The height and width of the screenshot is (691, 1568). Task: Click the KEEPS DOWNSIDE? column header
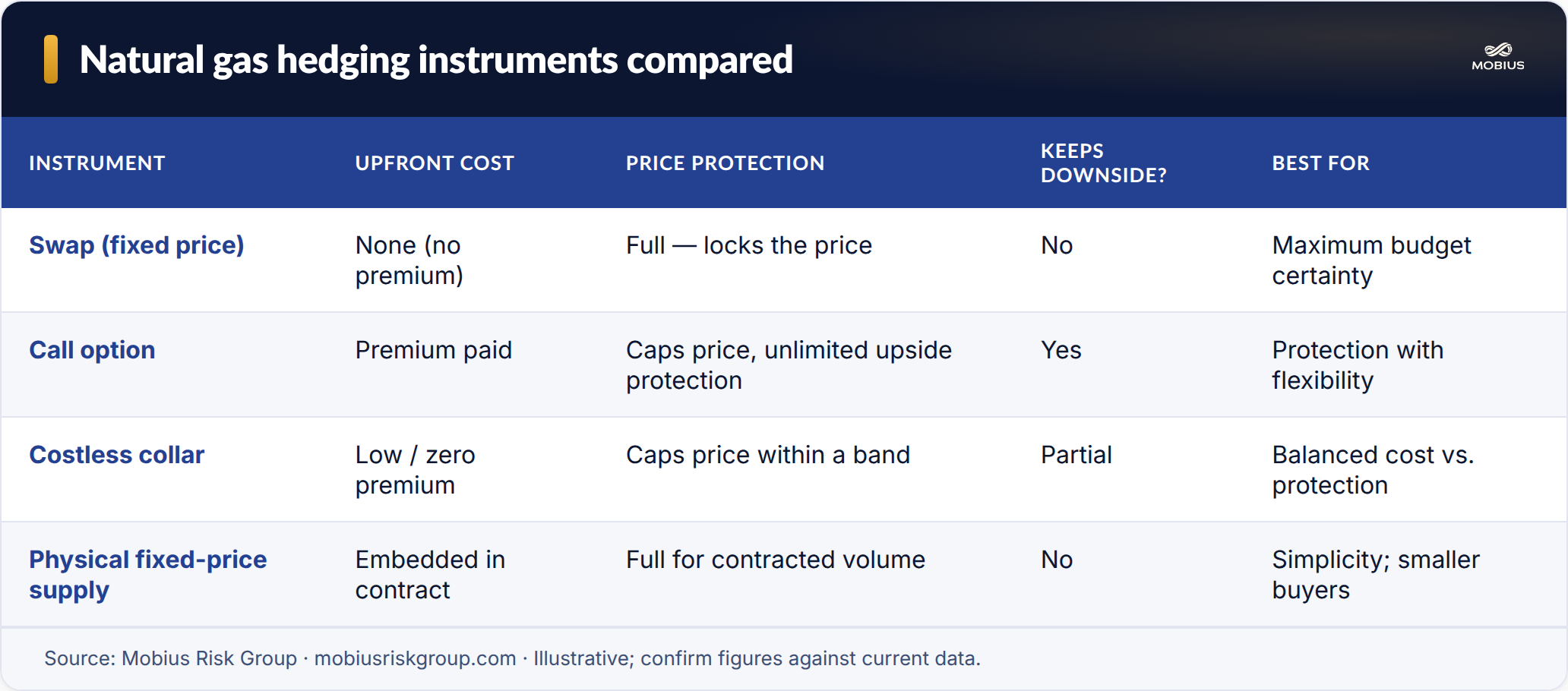pyautogui.click(x=1103, y=163)
